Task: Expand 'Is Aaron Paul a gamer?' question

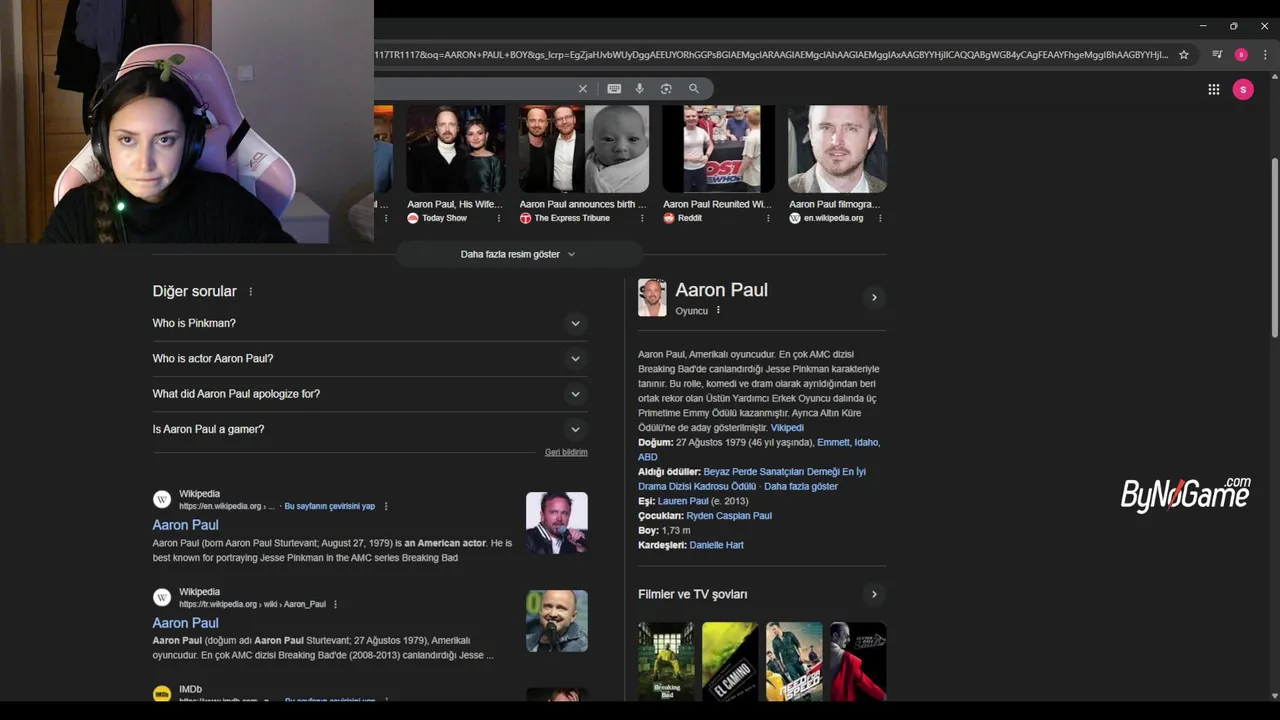Action: pyautogui.click(x=370, y=429)
